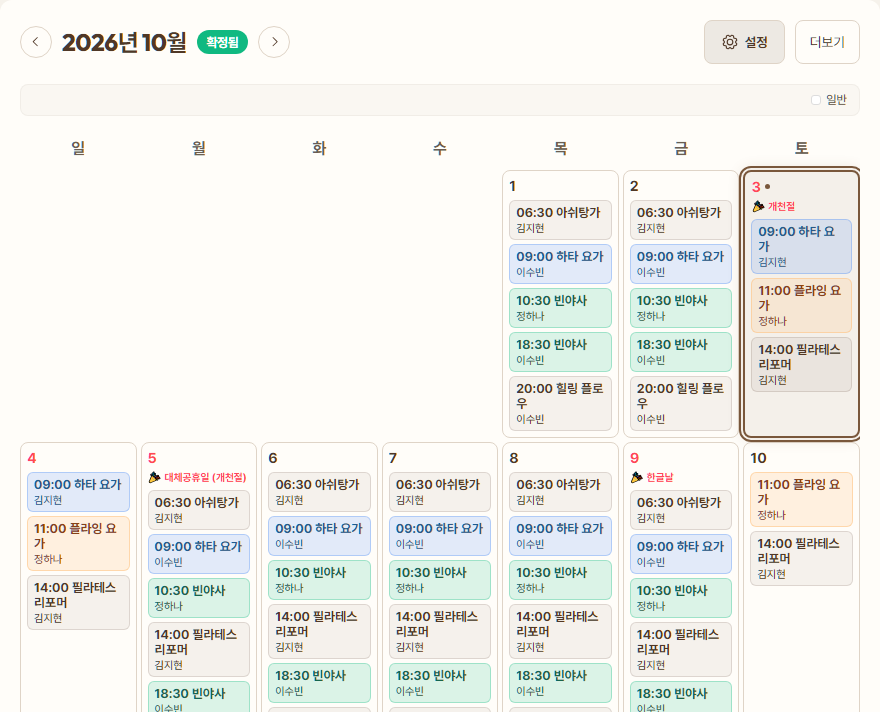Open the 06:30 아쉬탕가 class on day 7
The height and width of the screenshot is (712, 880).
click(440, 492)
